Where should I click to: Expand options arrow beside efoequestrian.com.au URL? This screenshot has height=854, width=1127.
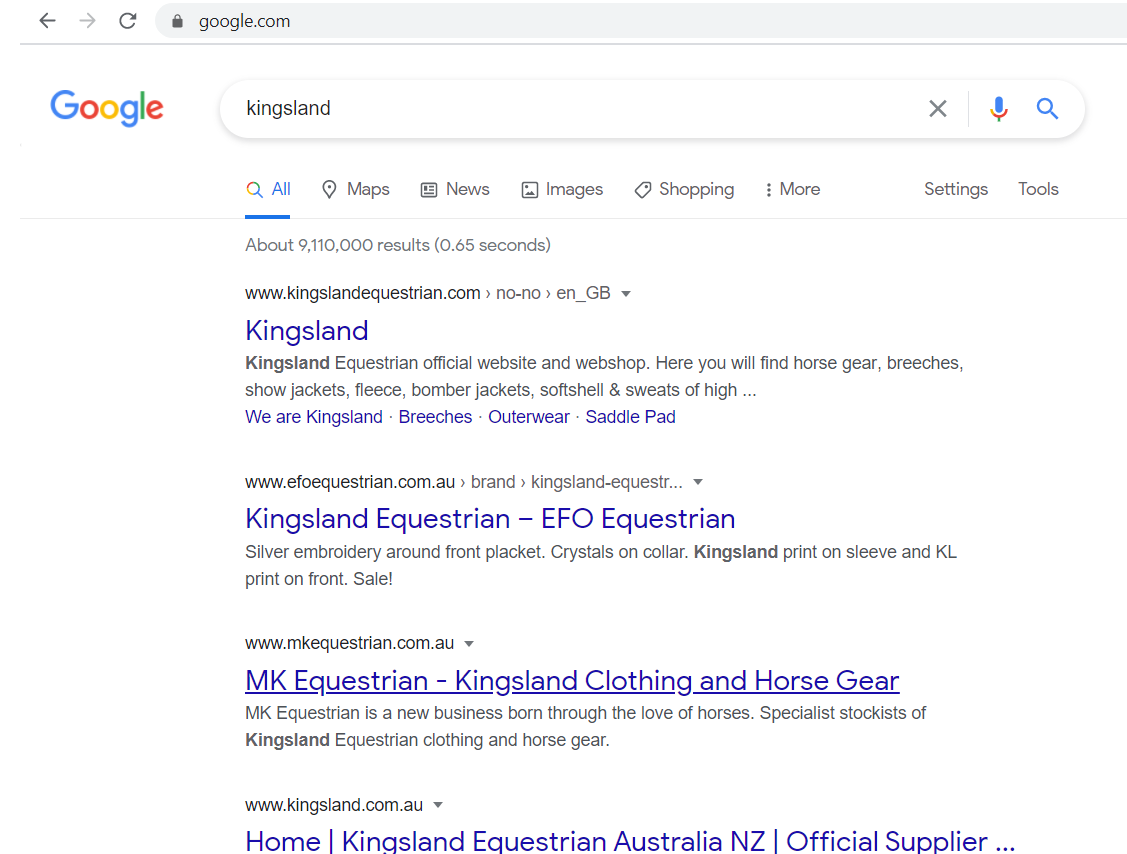(x=698, y=482)
